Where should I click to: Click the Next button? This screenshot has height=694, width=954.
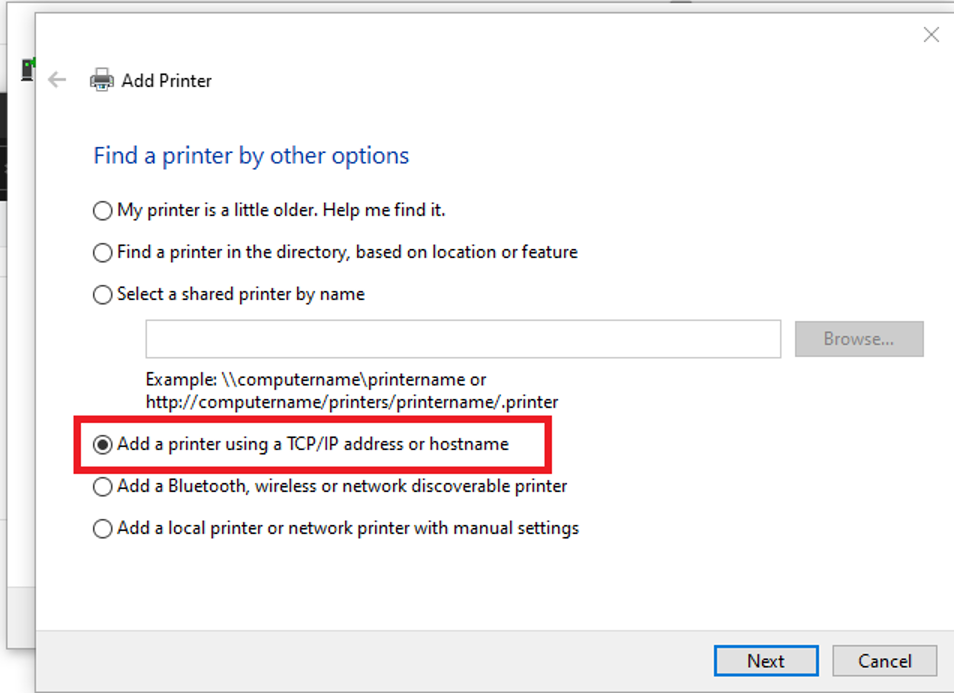766,661
